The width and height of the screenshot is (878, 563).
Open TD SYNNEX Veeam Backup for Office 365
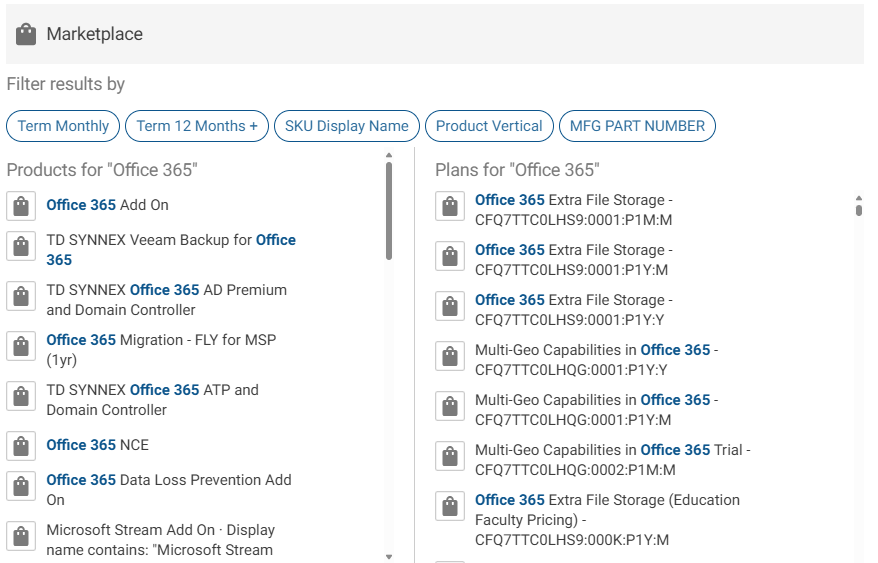[x=171, y=250]
